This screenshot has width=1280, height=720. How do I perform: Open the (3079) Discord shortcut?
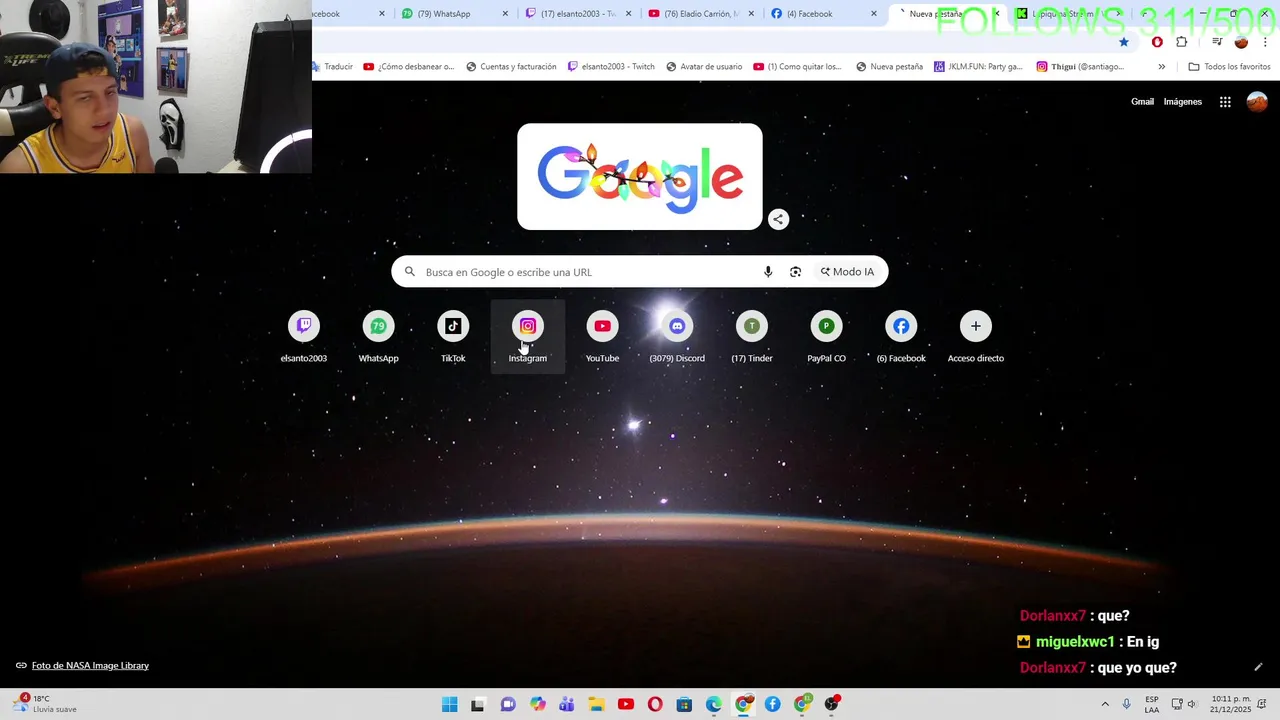(677, 337)
